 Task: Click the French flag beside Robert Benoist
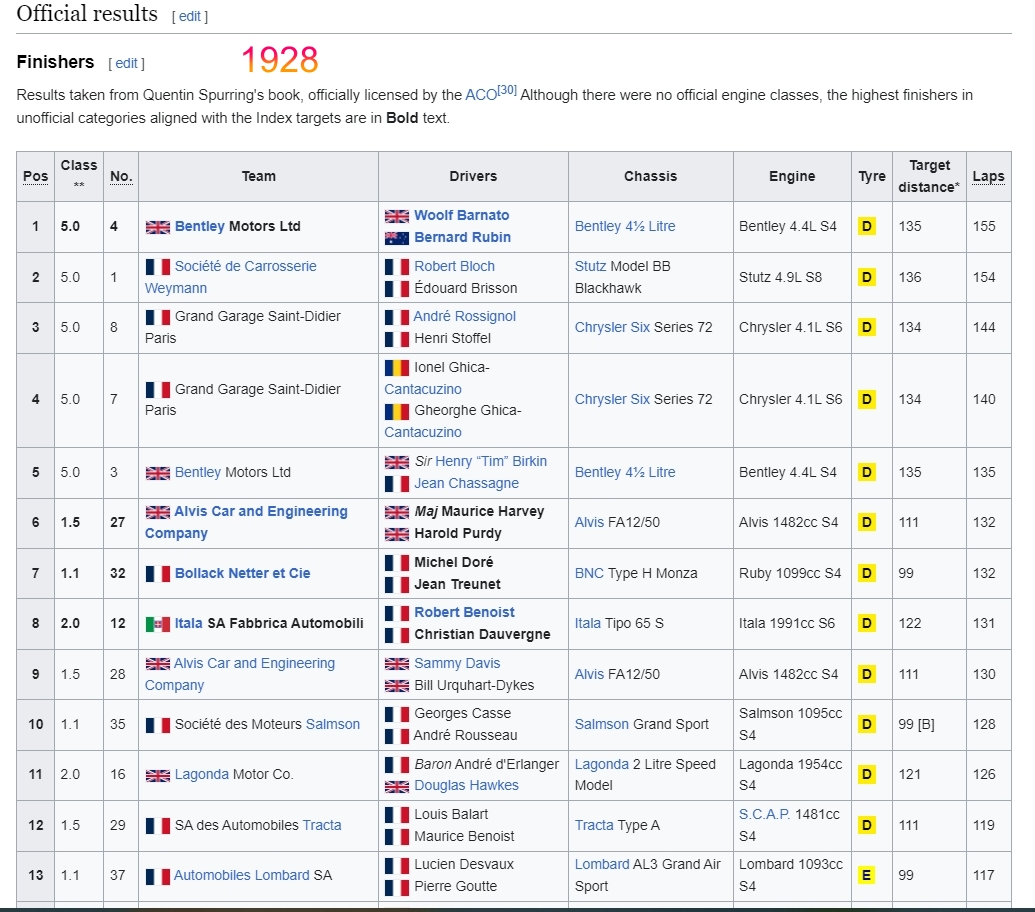397,613
